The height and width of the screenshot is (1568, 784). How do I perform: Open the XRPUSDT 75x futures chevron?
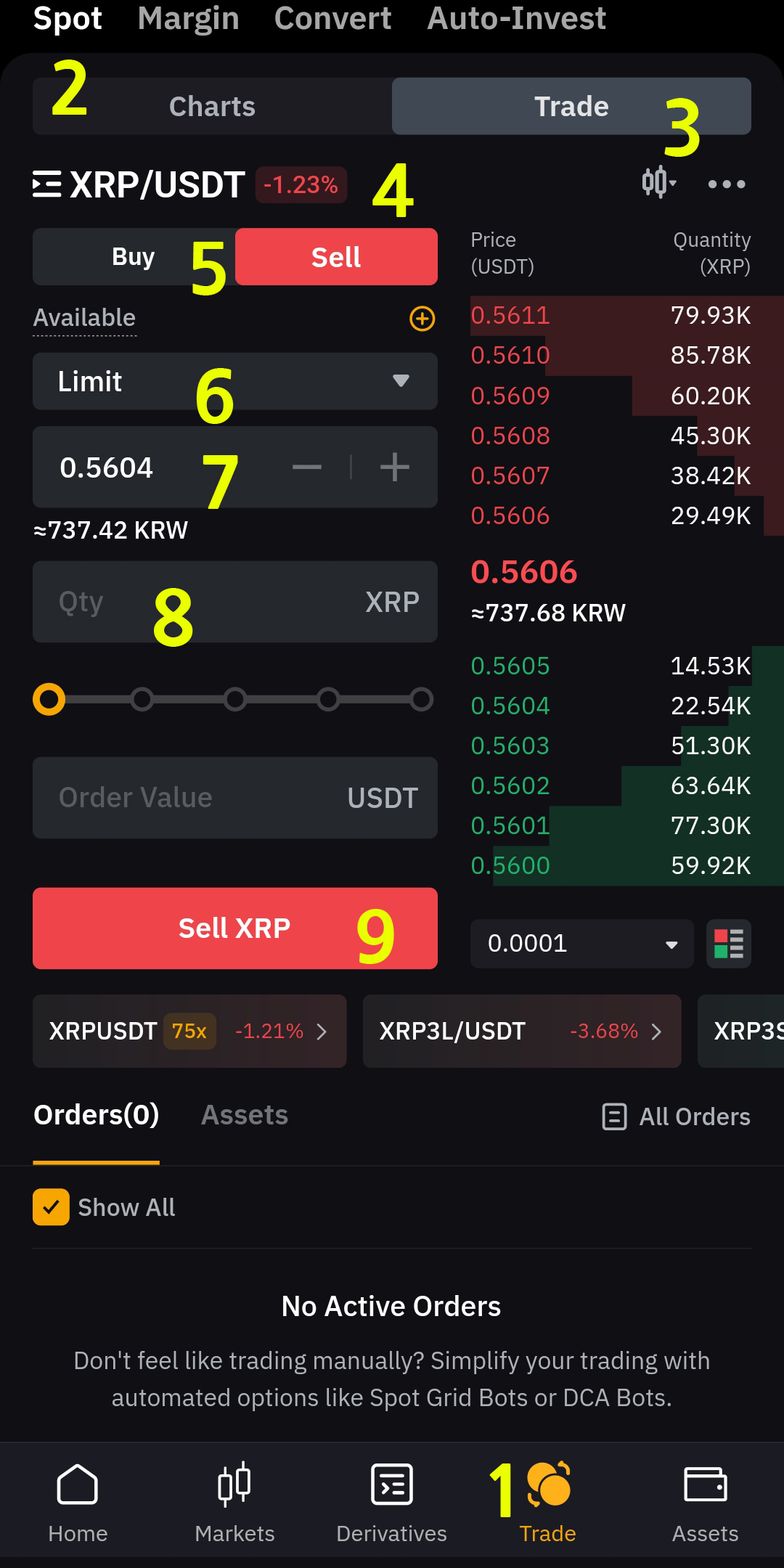[322, 1032]
